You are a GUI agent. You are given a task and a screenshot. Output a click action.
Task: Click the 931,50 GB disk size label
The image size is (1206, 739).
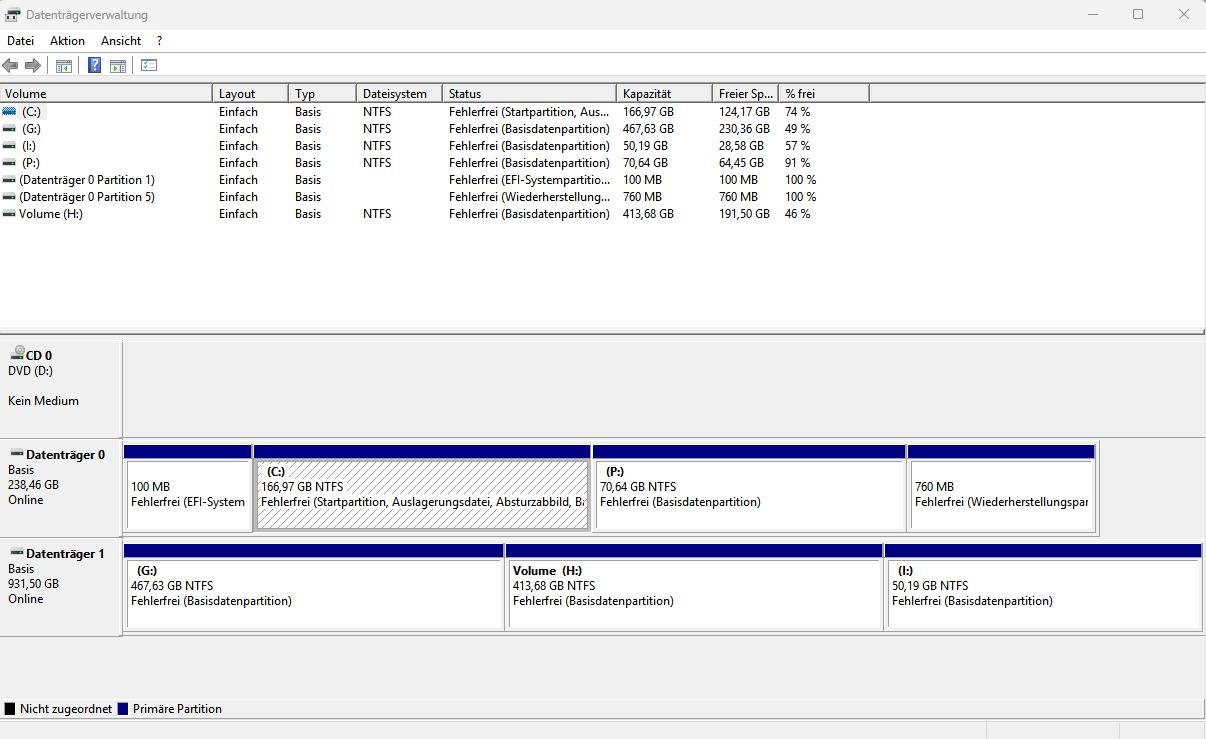pos(33,584)
